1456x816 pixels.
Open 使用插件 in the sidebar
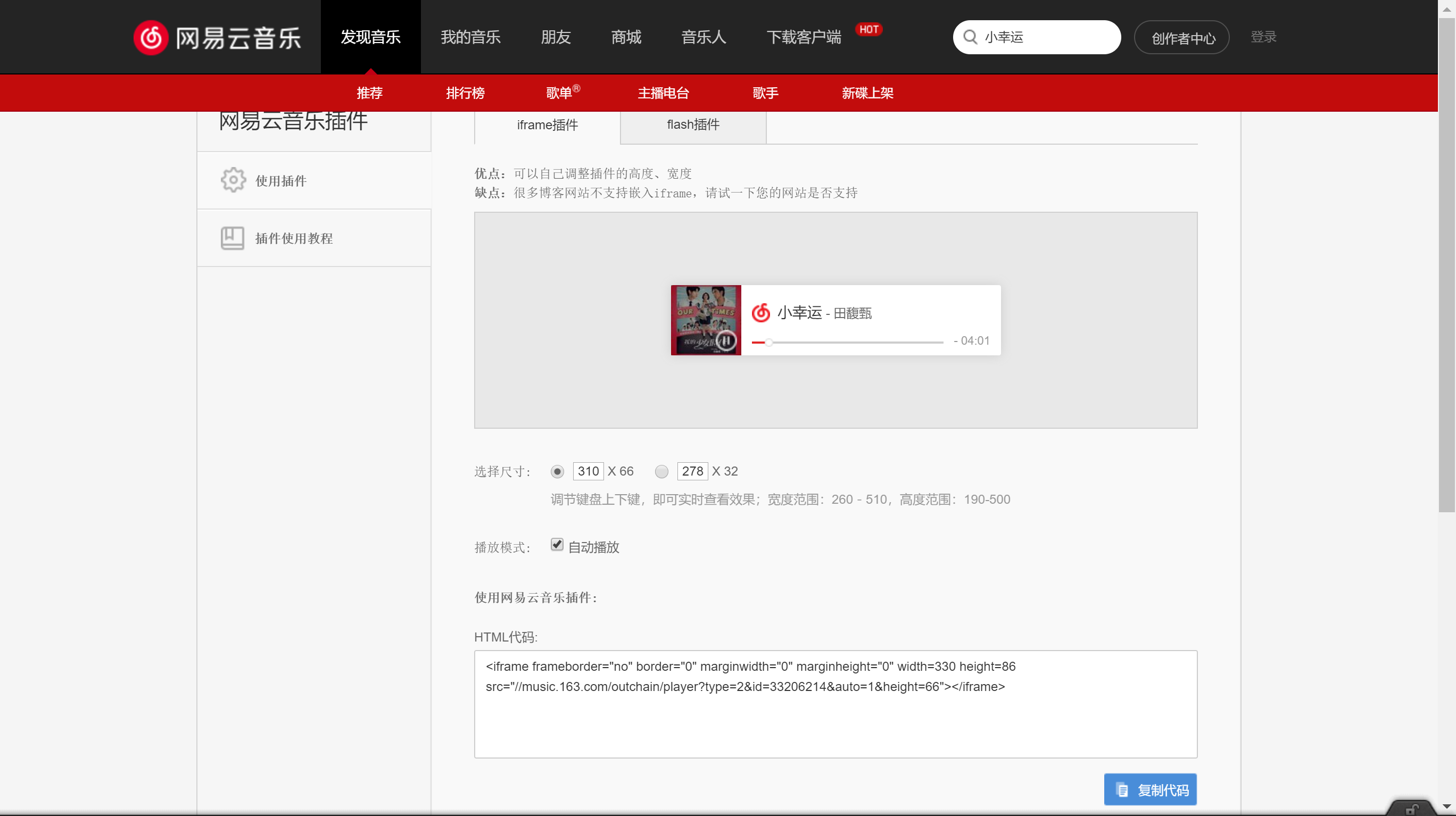[313, 180]
